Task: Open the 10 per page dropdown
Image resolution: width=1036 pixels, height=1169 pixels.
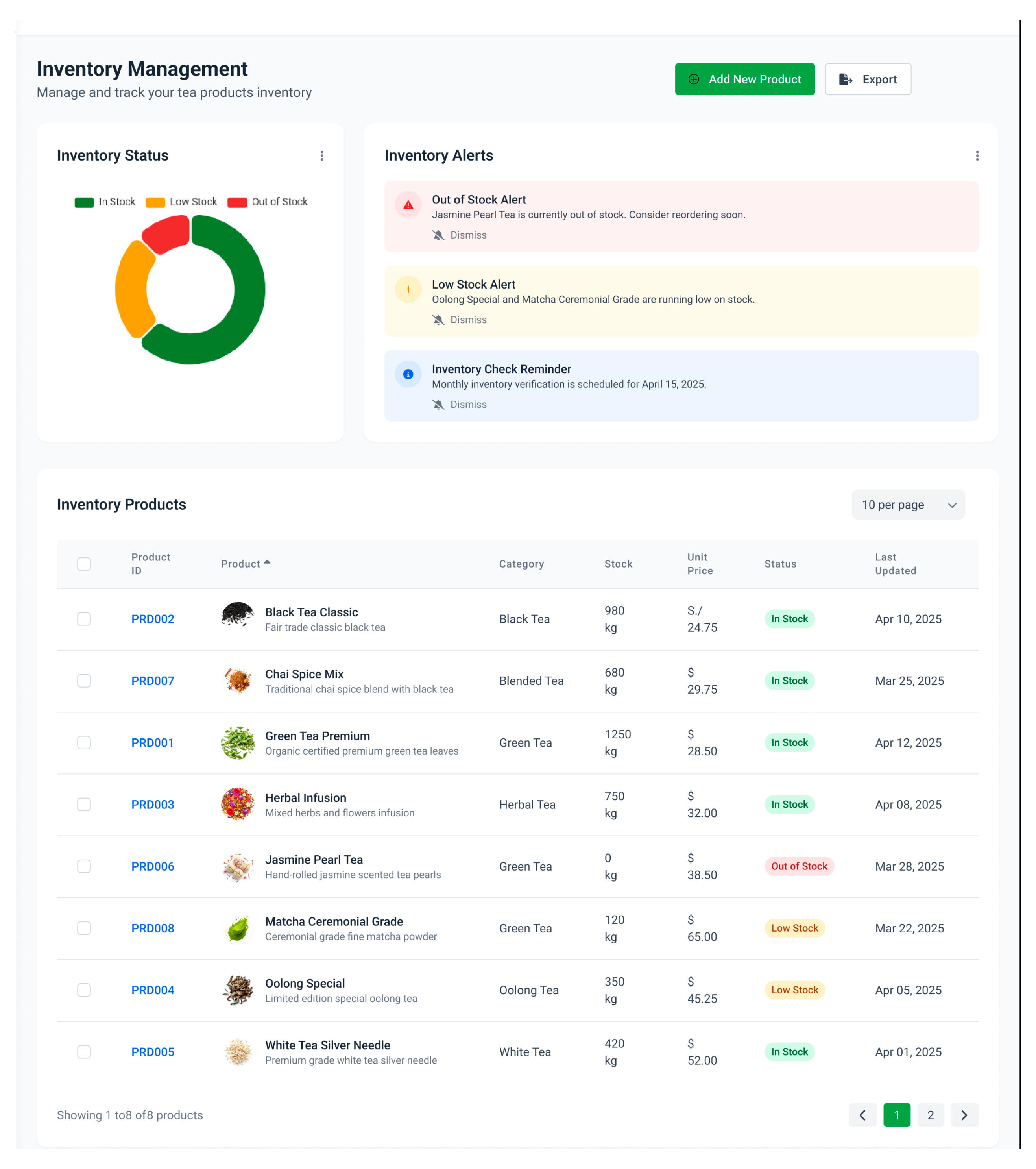Action: point(908,505)
